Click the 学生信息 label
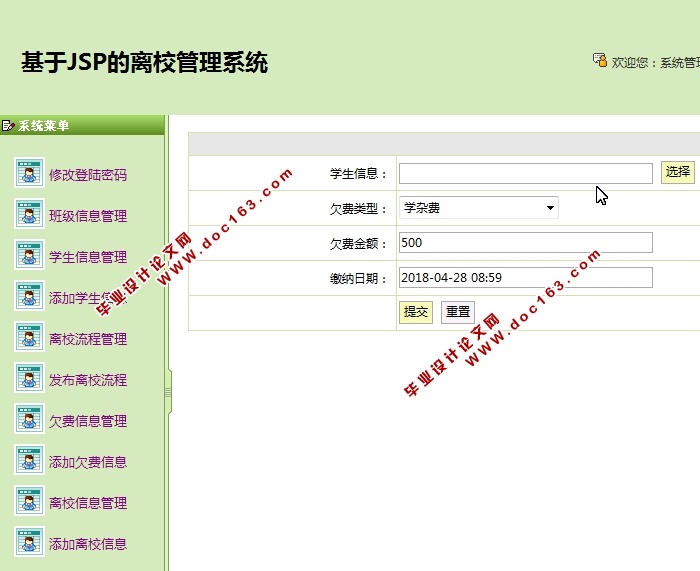Screen dimensions: 700x571 tap(358, 173)
